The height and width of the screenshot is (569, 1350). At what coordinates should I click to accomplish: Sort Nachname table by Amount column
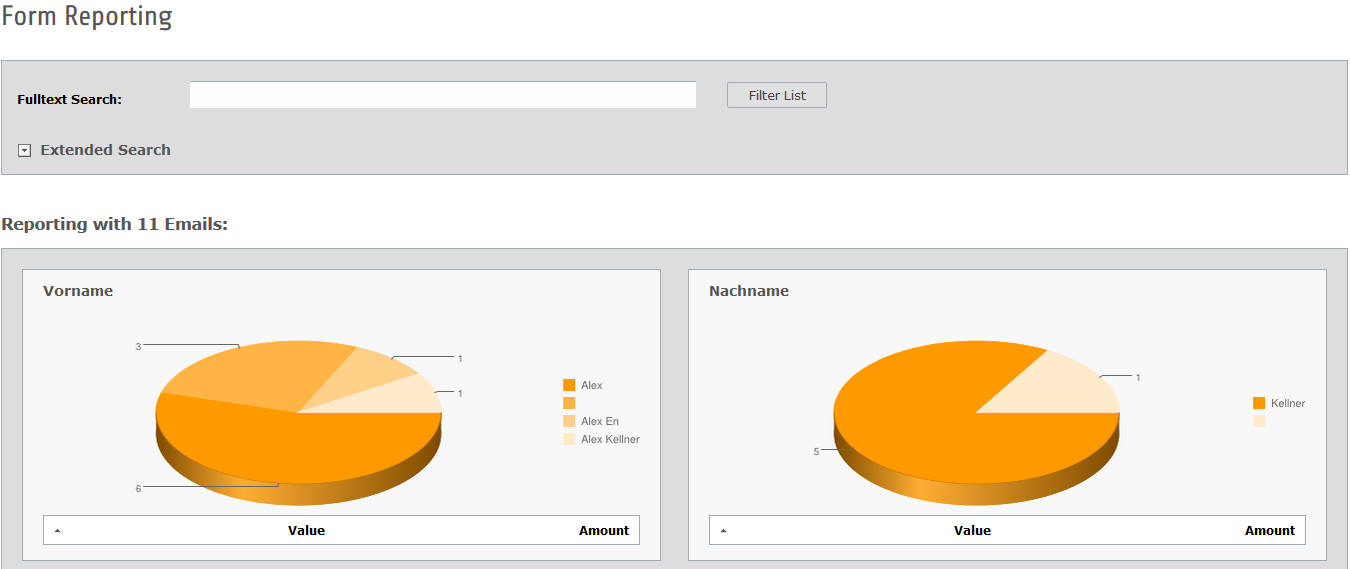click(1269, 531)
